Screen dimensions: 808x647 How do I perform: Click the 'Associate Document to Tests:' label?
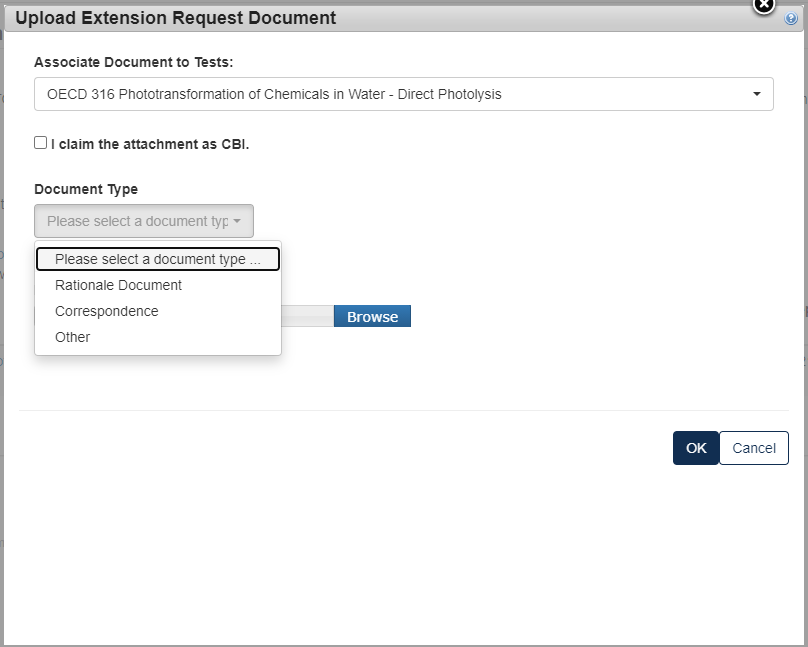133,62
